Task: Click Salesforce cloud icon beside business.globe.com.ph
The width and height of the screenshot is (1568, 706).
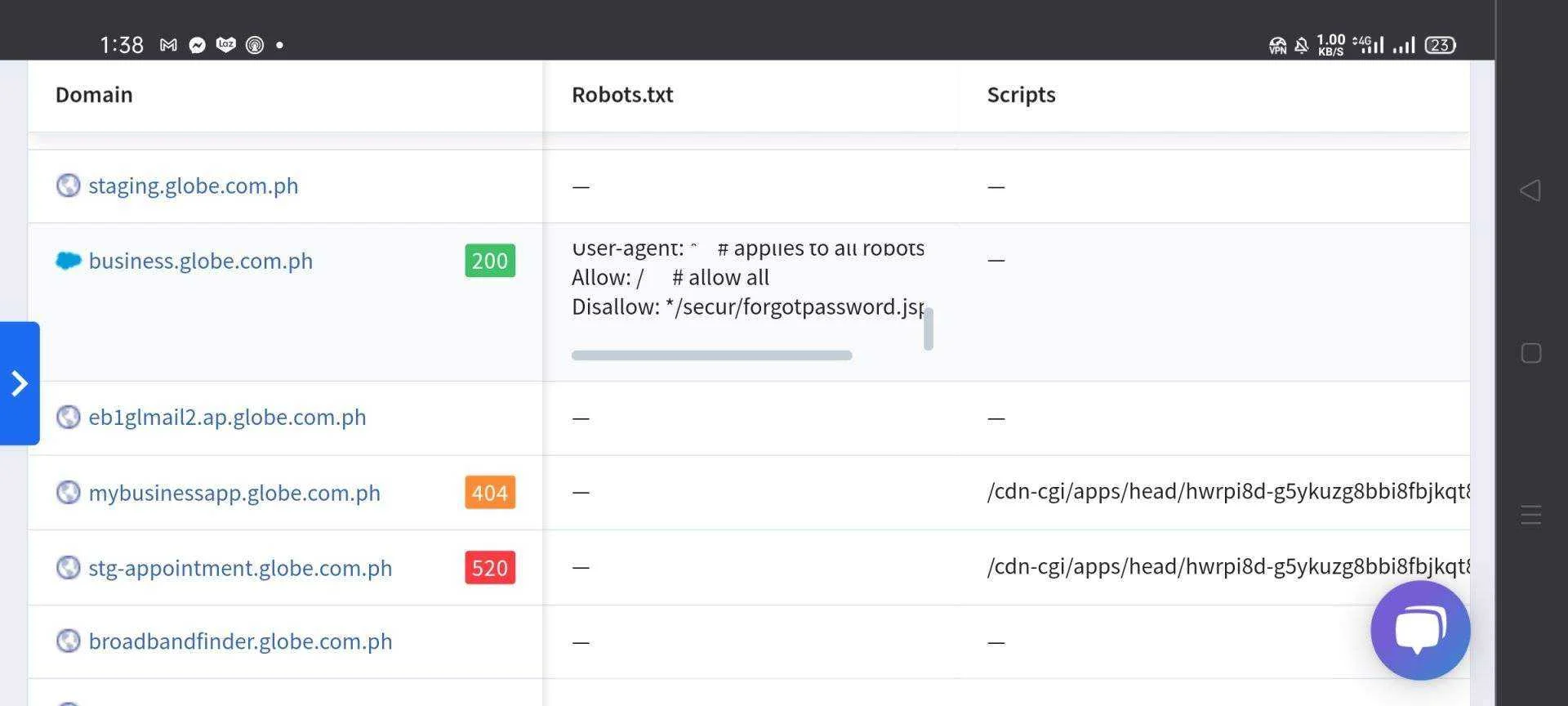Action: pyautogui.click(x=68, y=261)
